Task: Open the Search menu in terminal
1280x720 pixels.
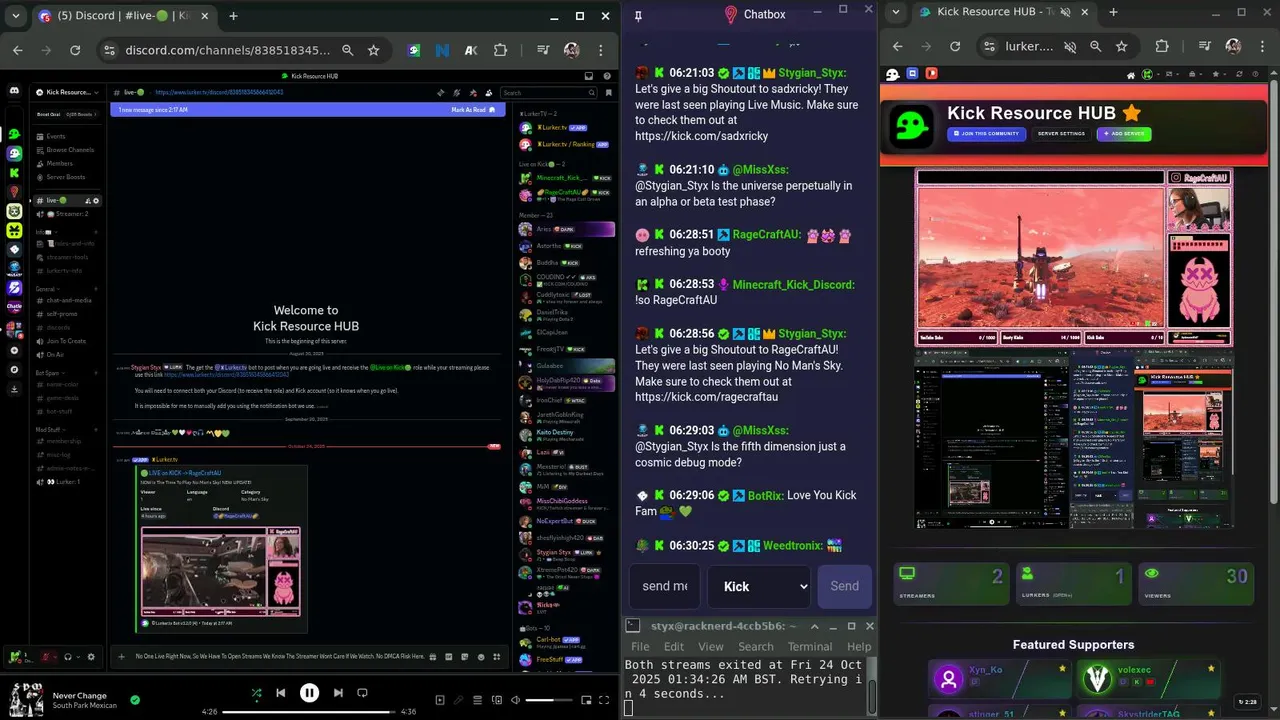Action: pyautogui.click(x=756, y=646)
